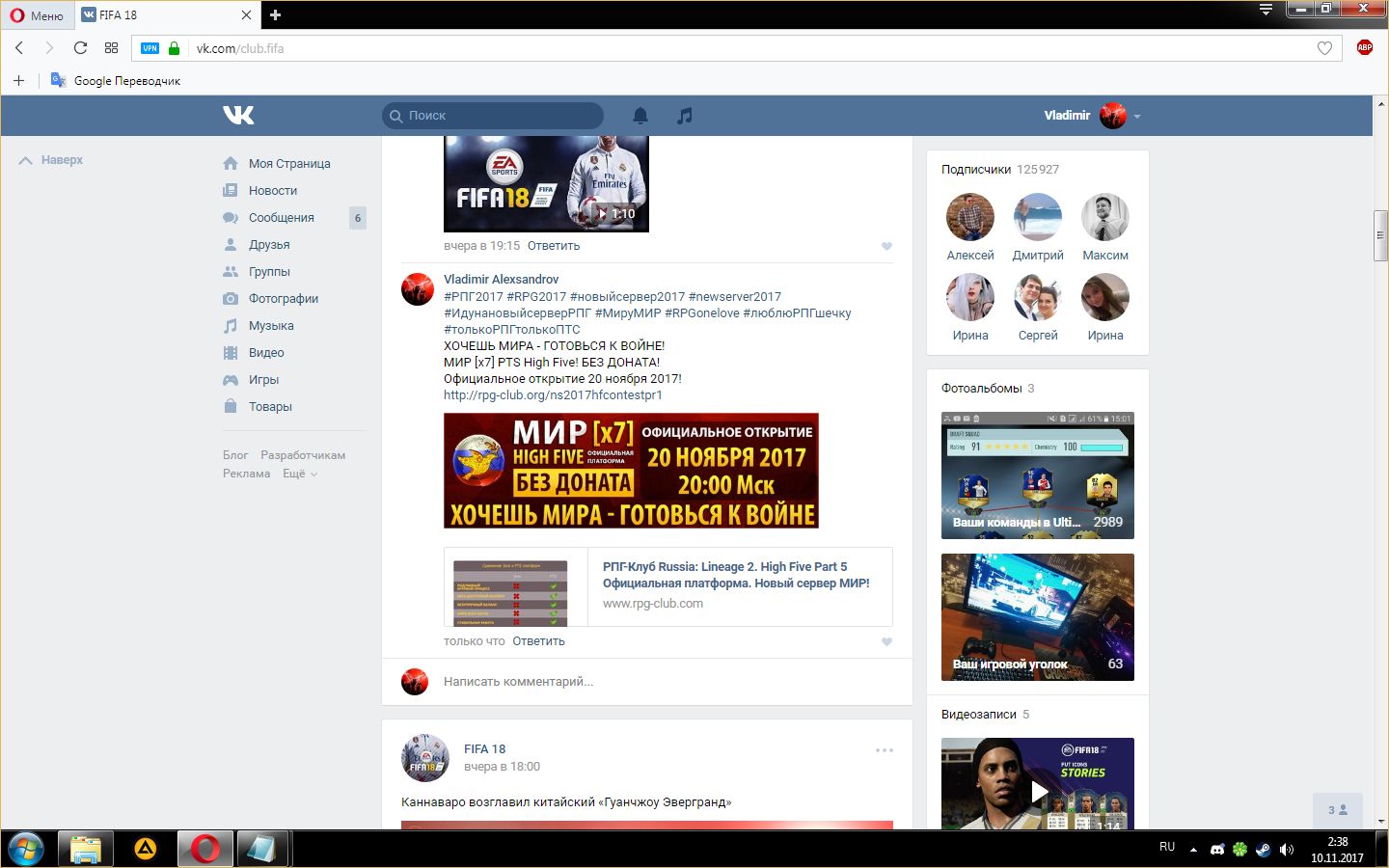Screen dimensions: 1389x868
Task: Open the Windows Start menu
Action: [x=26, y=849]
